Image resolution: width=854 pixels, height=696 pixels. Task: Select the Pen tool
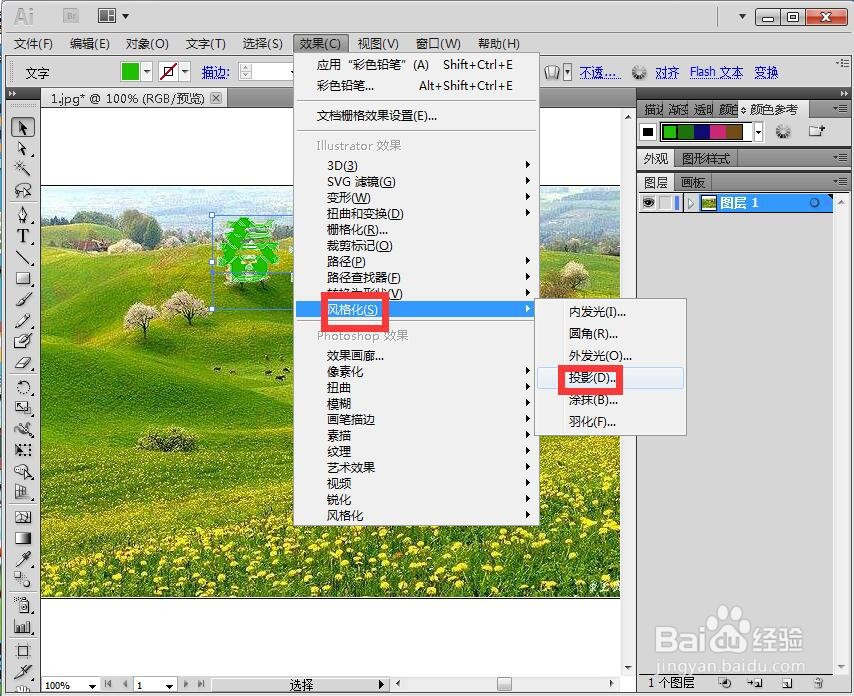pos(23,214)
